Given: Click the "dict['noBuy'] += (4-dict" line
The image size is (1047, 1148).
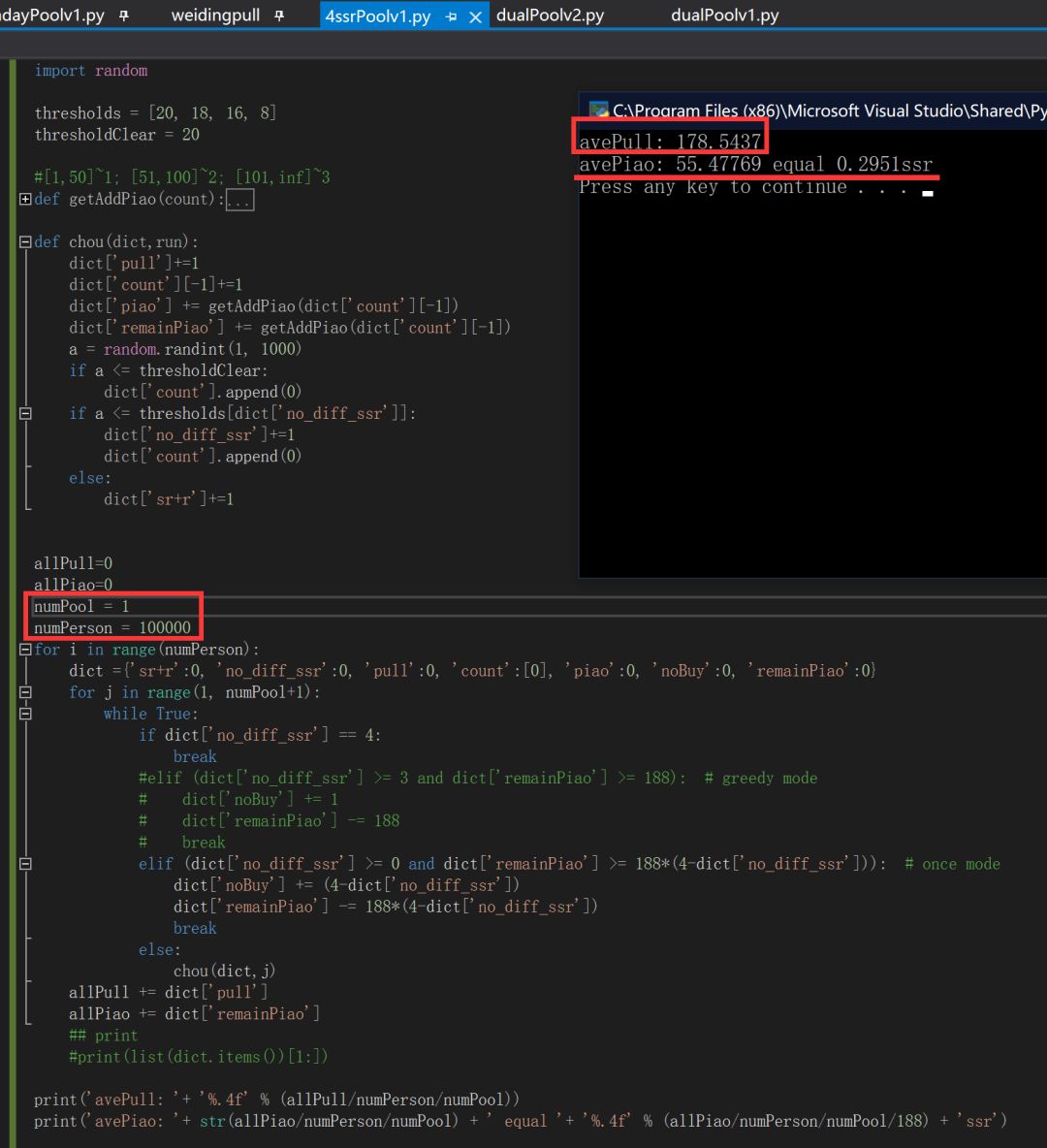Looking at the screenshot, I should [x=346, y=885].
